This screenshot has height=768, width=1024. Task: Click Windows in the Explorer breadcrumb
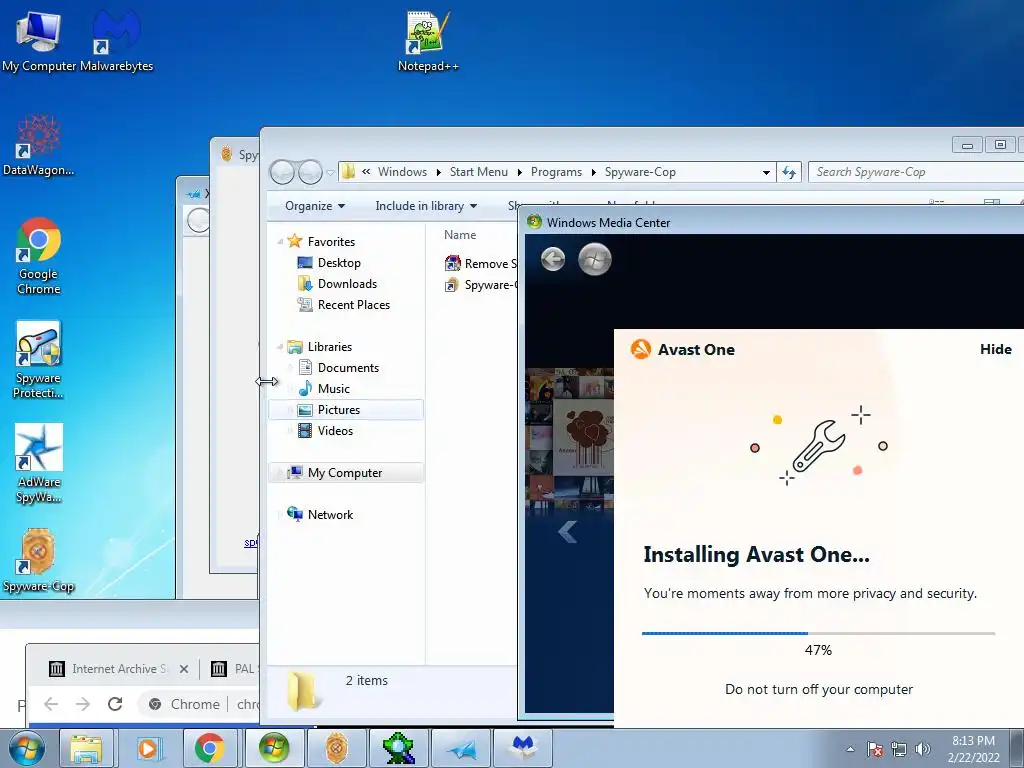pyautogui.click(x=402, y=172)
